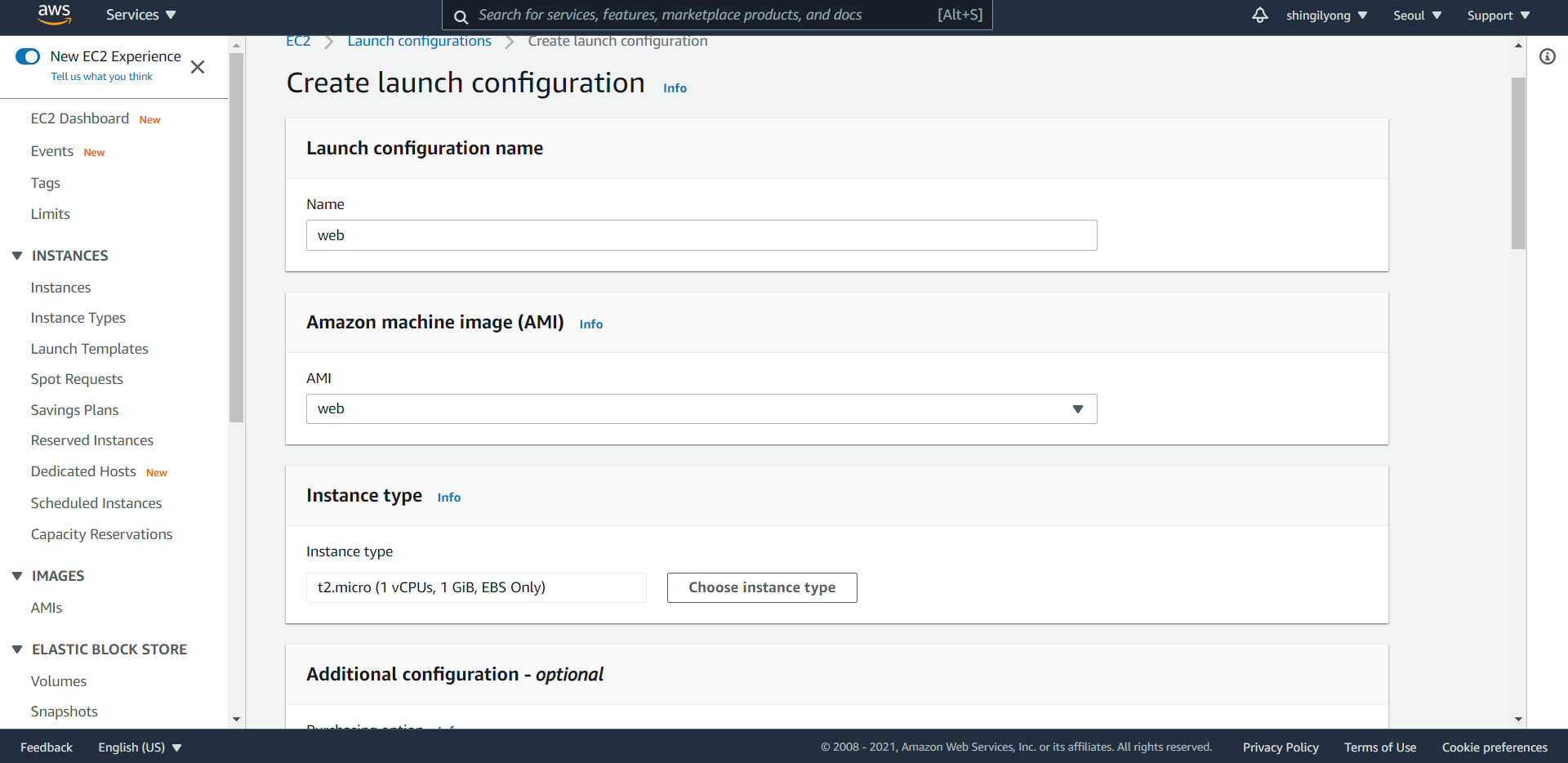Open Snapshots in the sidebar

[x=65, y=712]
